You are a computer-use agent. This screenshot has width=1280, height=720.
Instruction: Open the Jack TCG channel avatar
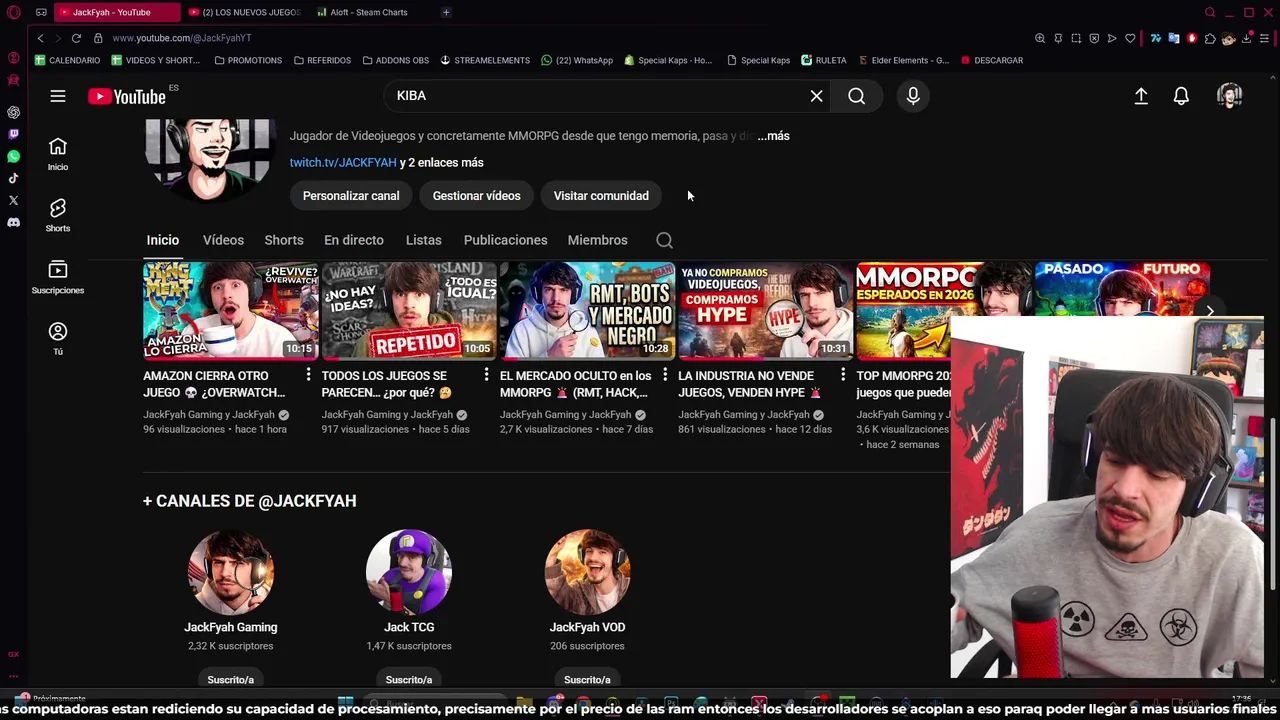click(x=409, y=572)
